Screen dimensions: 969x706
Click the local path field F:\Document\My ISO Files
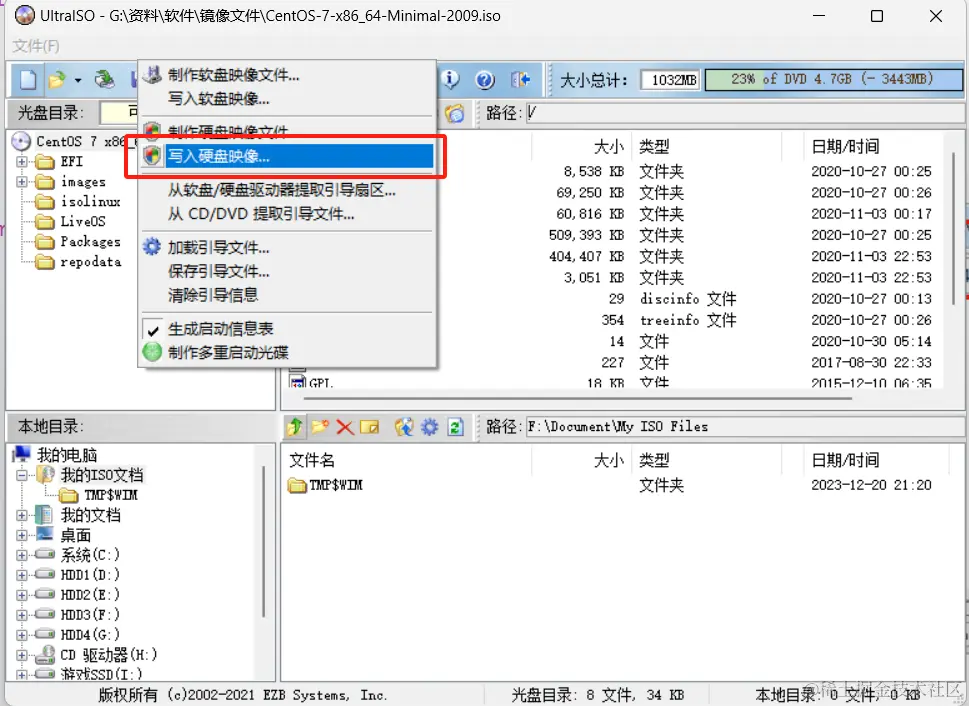[x=745, y=427]
